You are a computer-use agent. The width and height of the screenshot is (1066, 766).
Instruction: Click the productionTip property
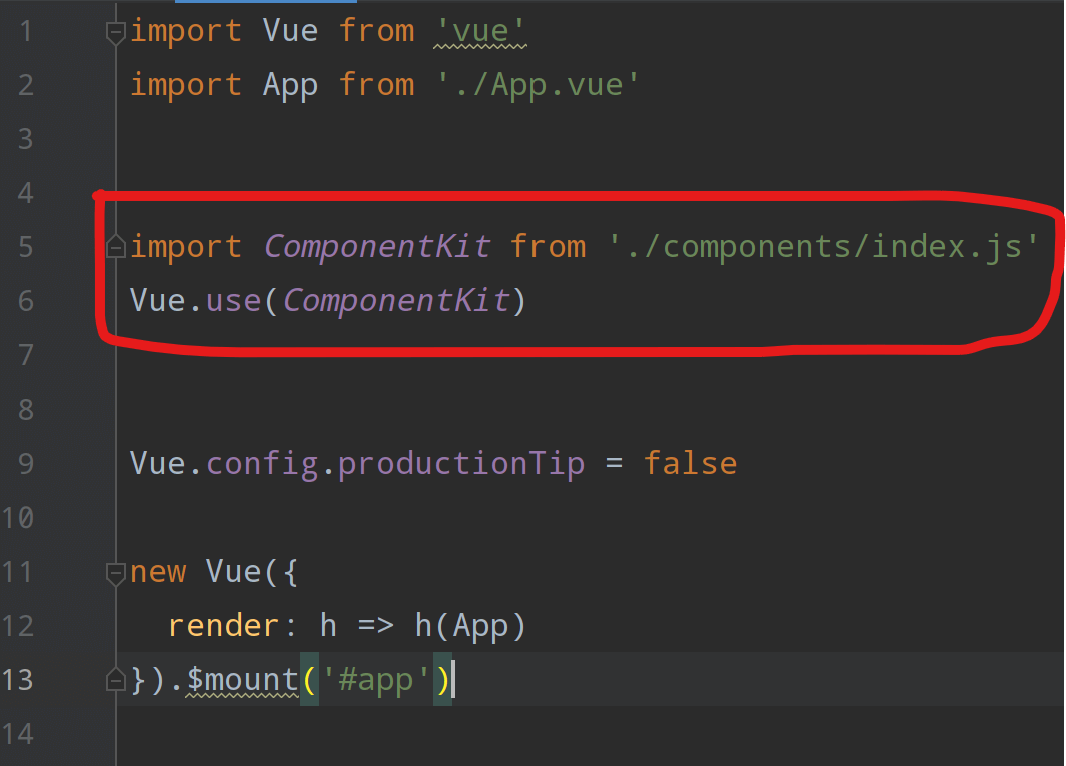pyautogui.click(x=461, y=464)
